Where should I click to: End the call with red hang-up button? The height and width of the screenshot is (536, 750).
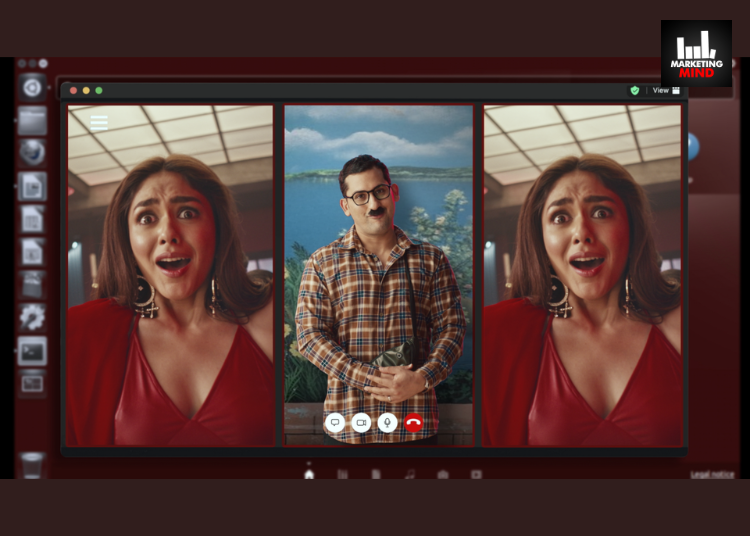(413, 423)
